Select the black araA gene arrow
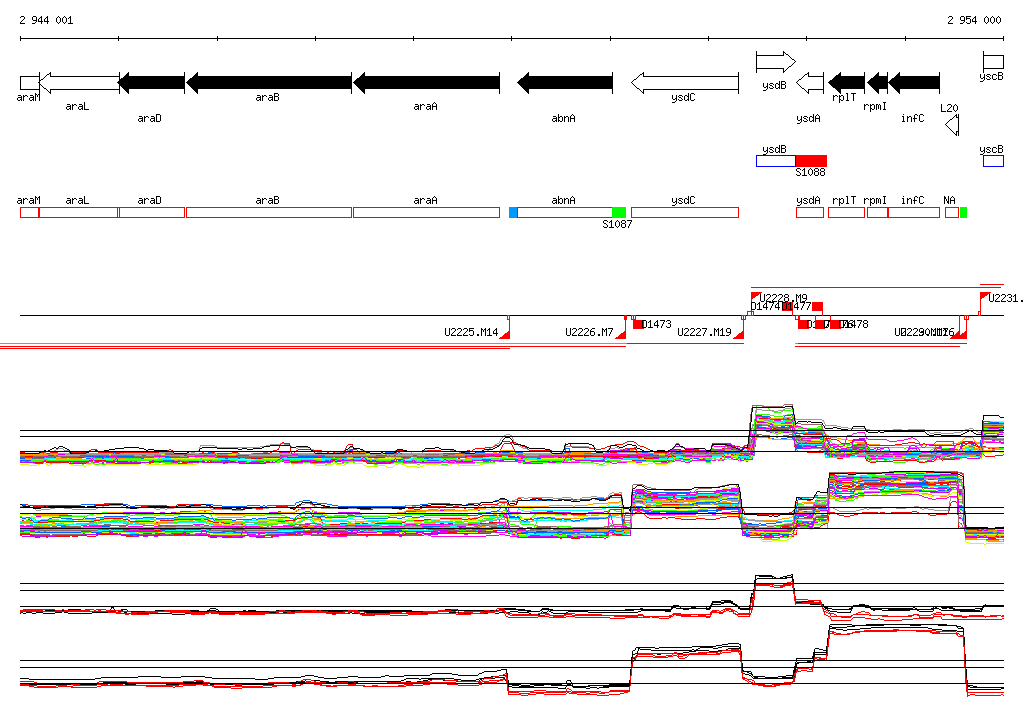 tap(426, 83)
